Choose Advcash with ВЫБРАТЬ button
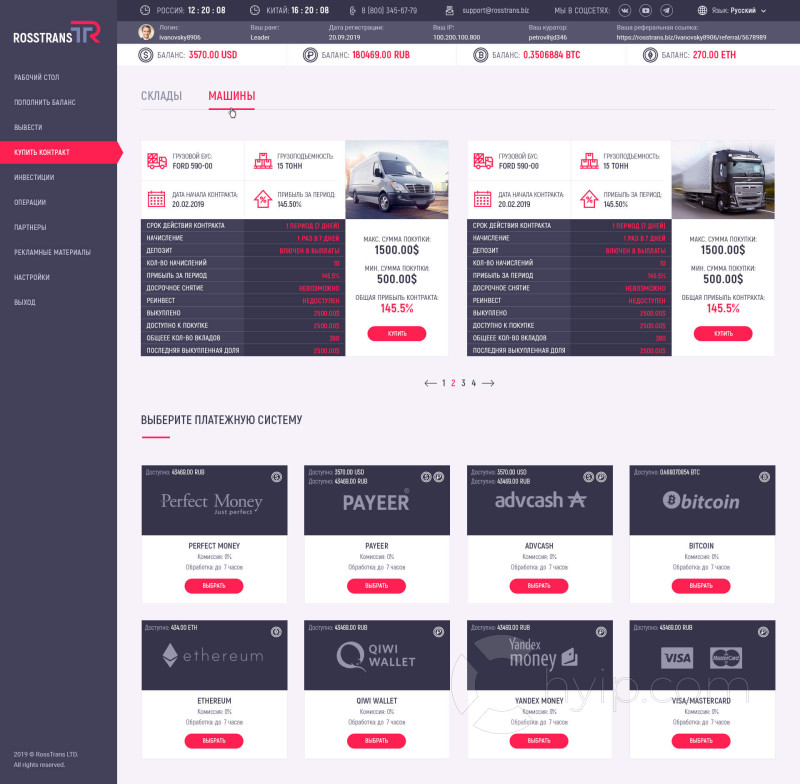The width and height of the screenshot is (800, 784). 539,586
